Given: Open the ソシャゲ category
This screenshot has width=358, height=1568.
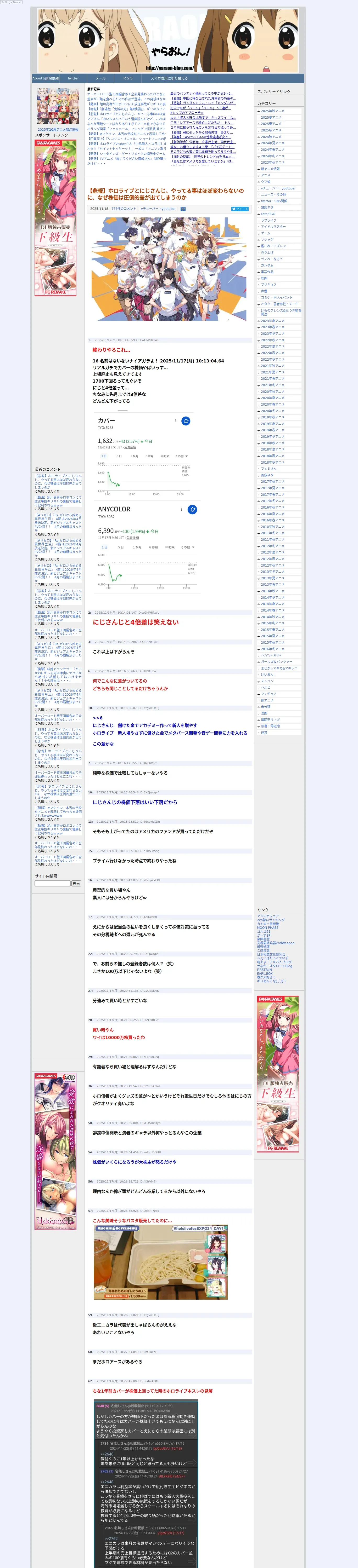Looking at the screenshot, I should pyautogui.click(x=267, y=240).
